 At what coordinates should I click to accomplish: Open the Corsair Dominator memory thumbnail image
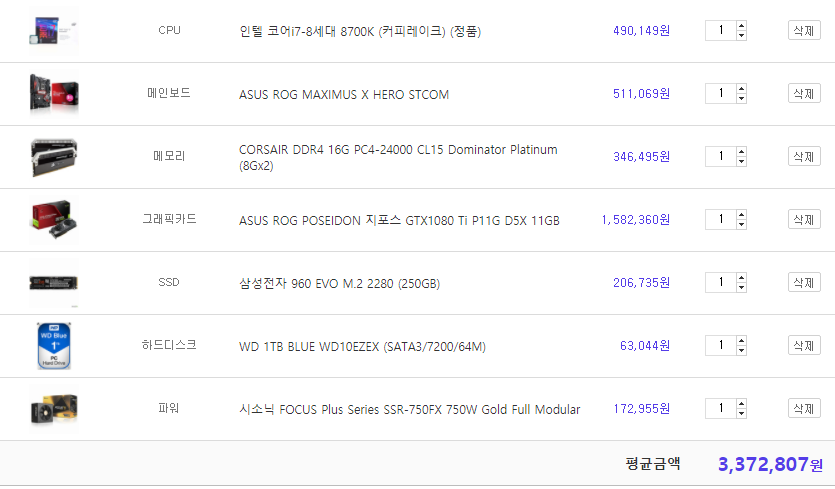(53, 157)
